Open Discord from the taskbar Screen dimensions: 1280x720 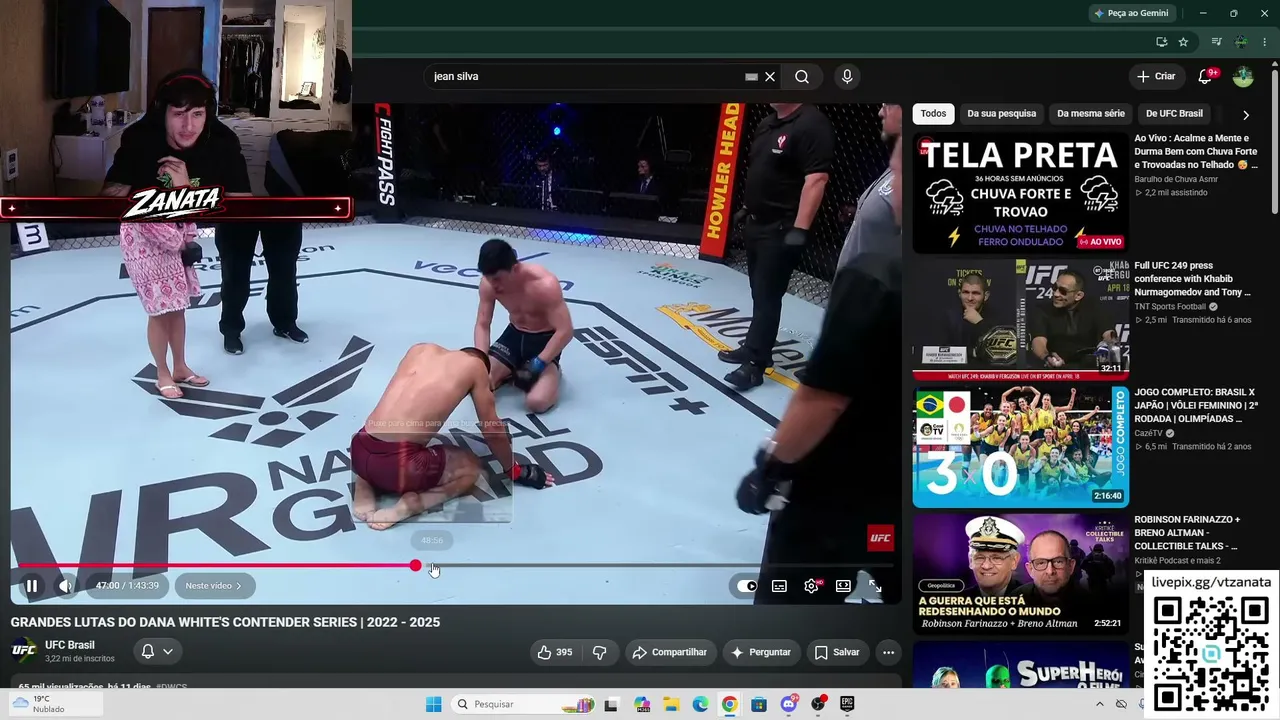click(789, 704)
